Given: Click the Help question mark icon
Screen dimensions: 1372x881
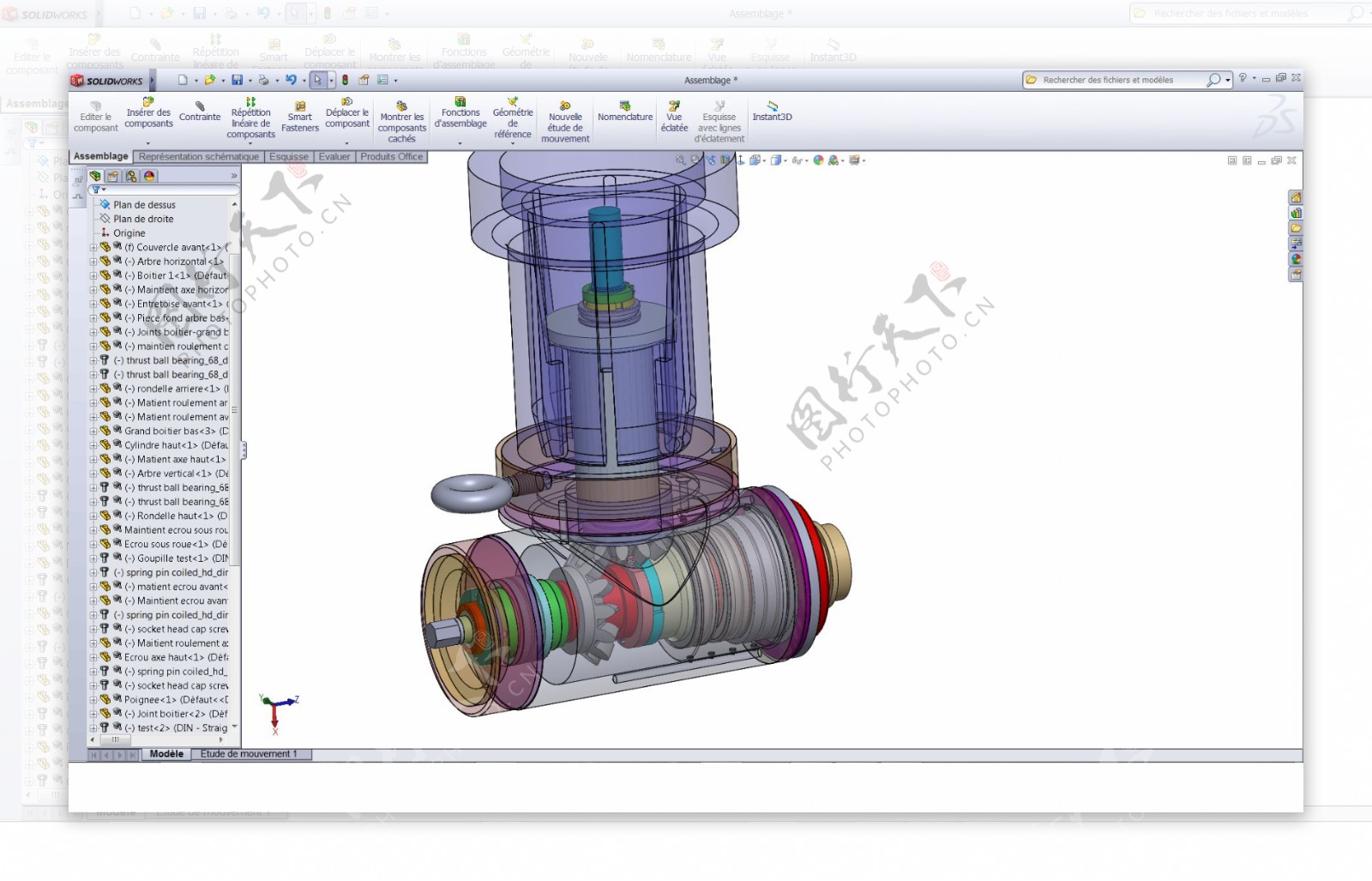Looking at the screenshot, I should 1242,78.
